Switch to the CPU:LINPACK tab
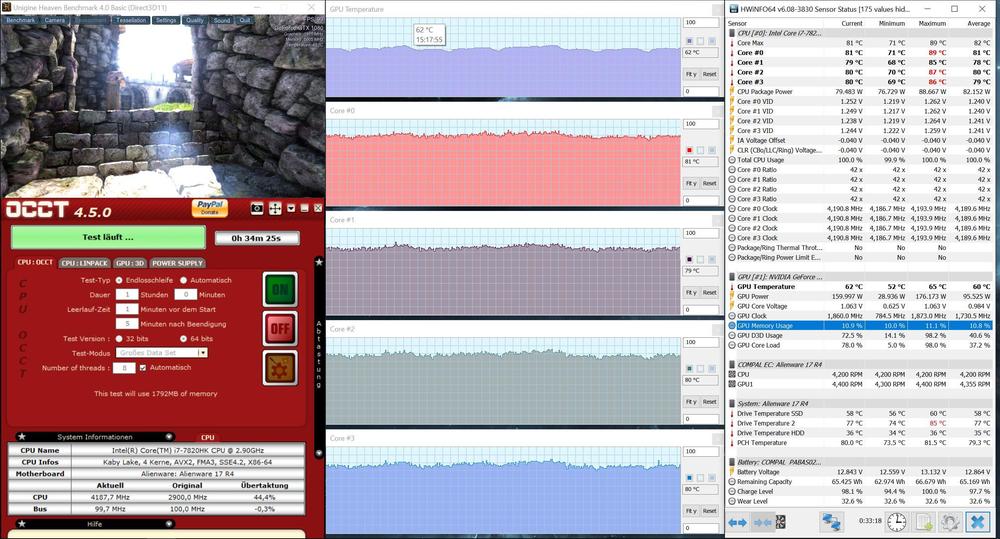The height and width of the screenshot is (539, 1000). coord(83,263)
